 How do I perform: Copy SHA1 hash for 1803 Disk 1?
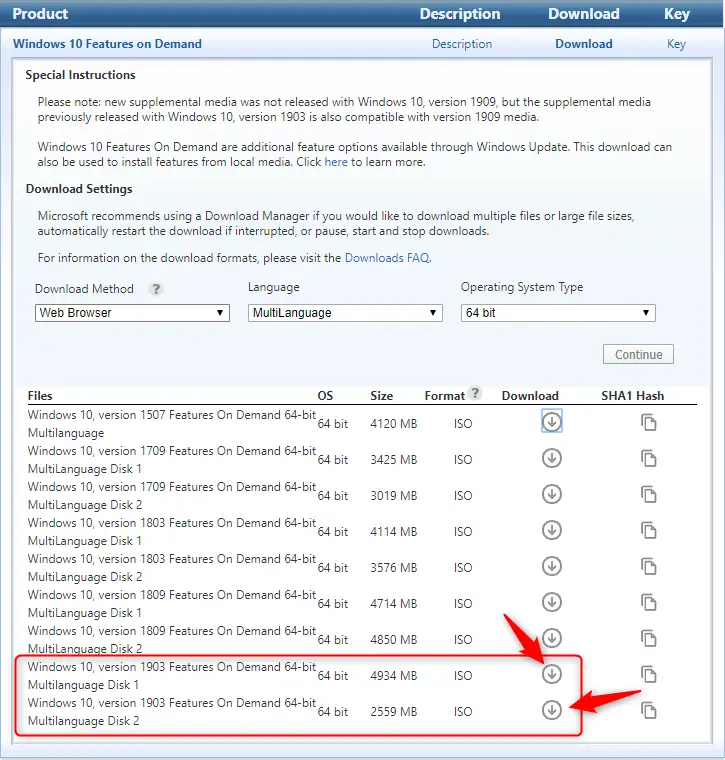648,531
